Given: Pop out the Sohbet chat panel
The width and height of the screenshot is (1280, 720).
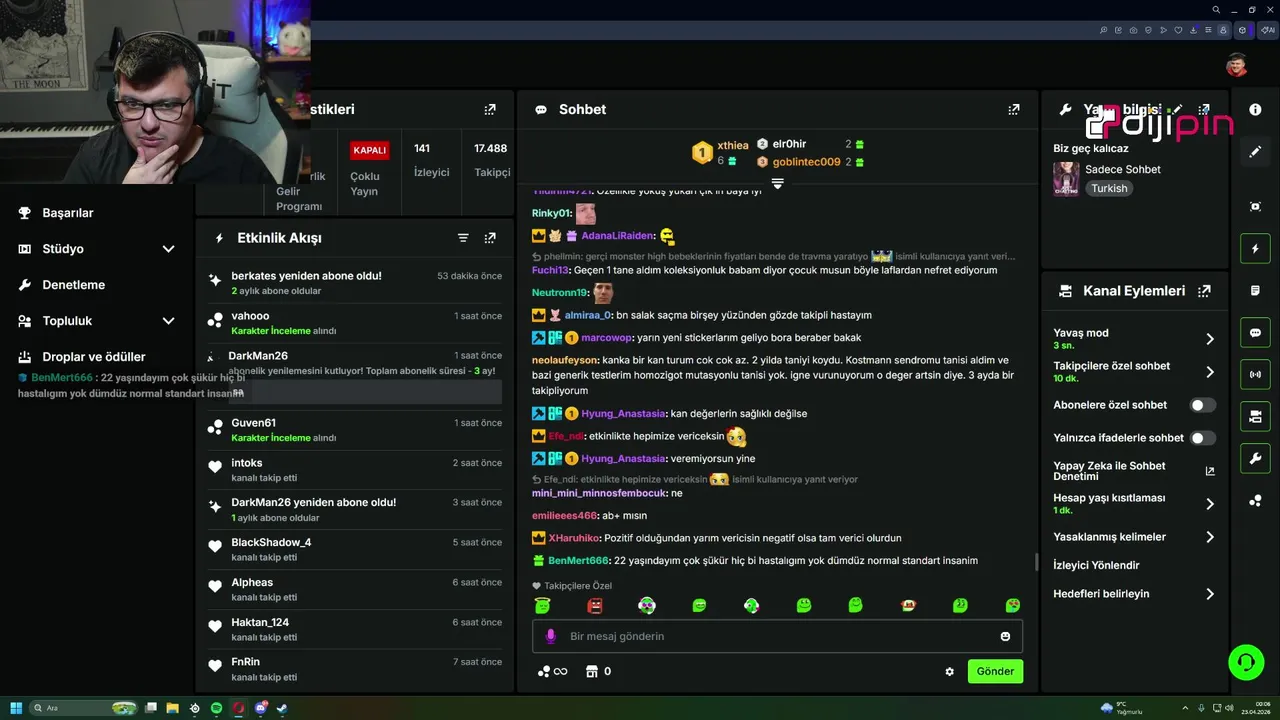Looking at the screenshot, I should pyautogui.click(x=1014, y=109).
